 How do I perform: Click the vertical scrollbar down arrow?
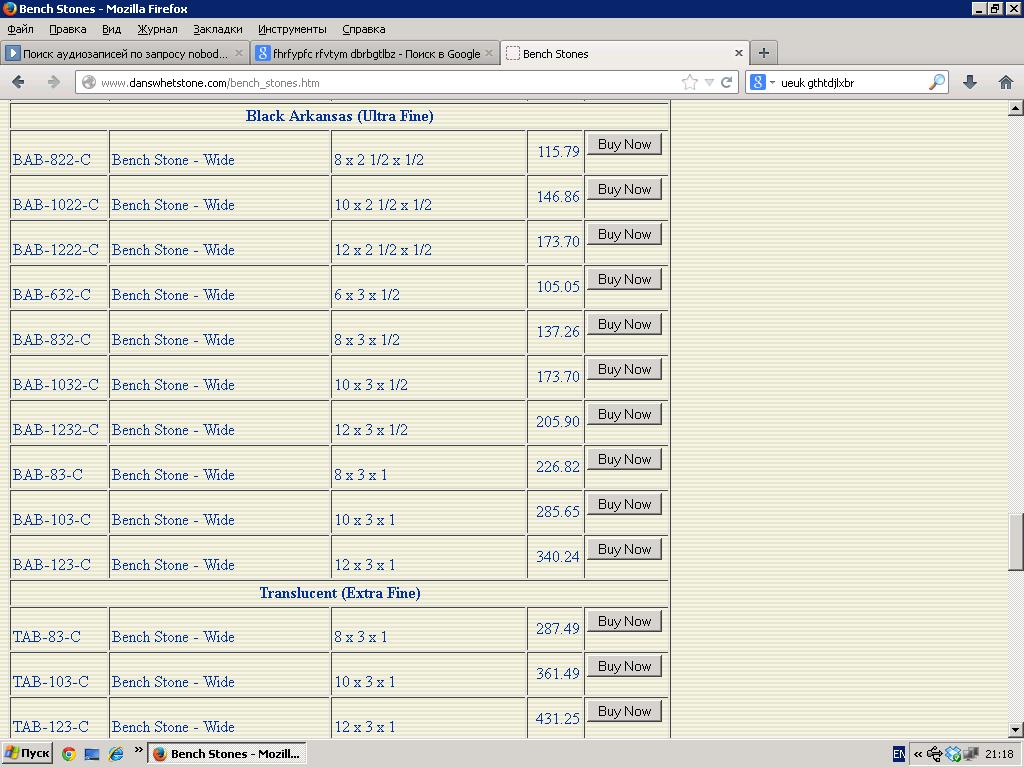[x=1015, y=730]
